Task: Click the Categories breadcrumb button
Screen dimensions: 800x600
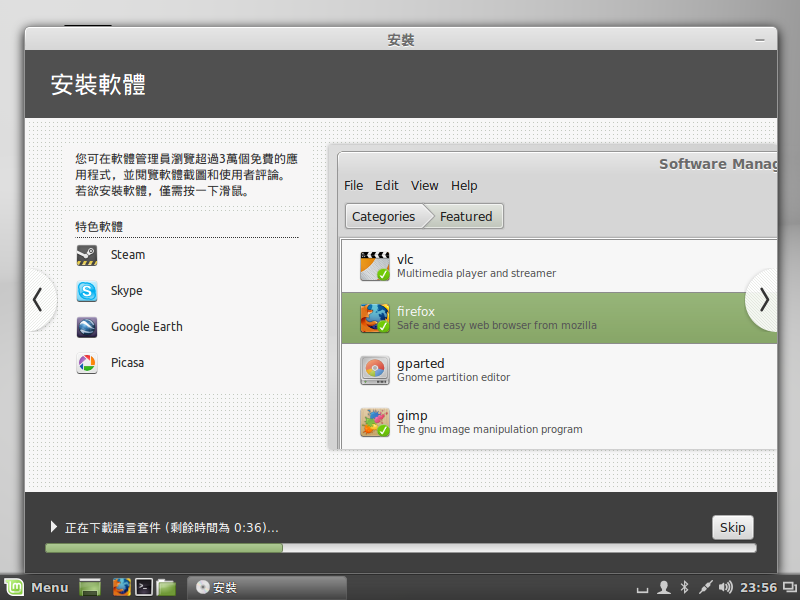Action: point(383,216)
